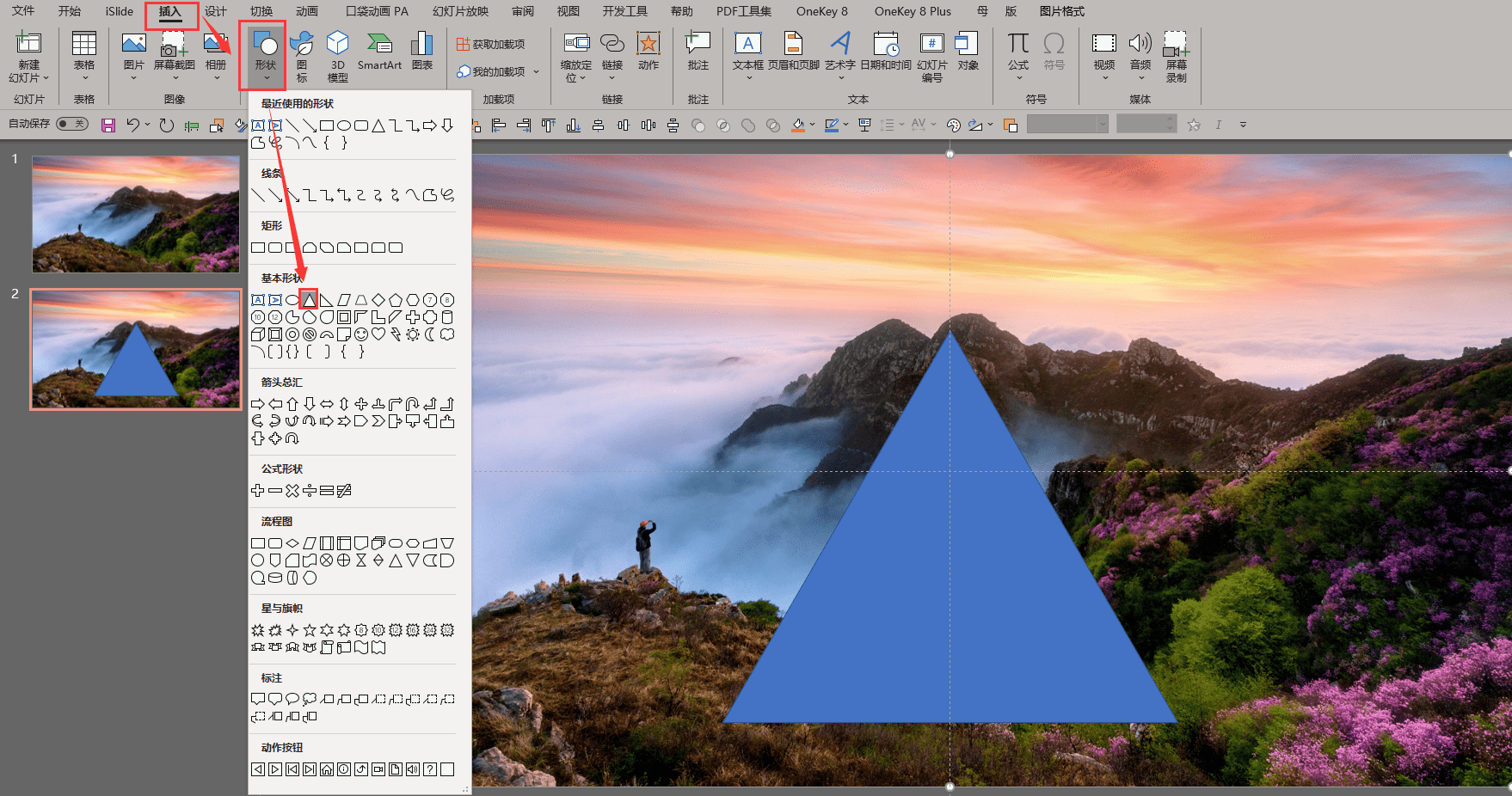Select slide 2 thumbnail with triangle
The image size is (1512, 796).
(136, 349)
